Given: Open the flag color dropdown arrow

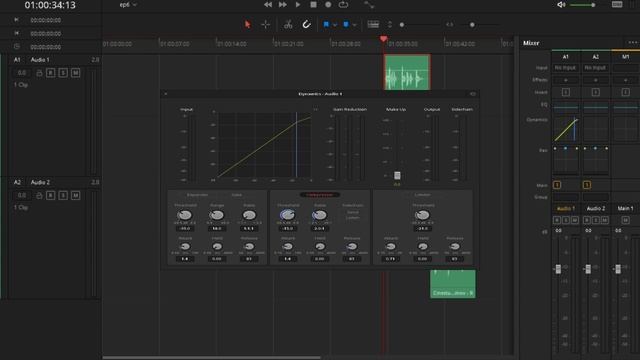Looking at the screenshot, I should (x=335, y=25).
